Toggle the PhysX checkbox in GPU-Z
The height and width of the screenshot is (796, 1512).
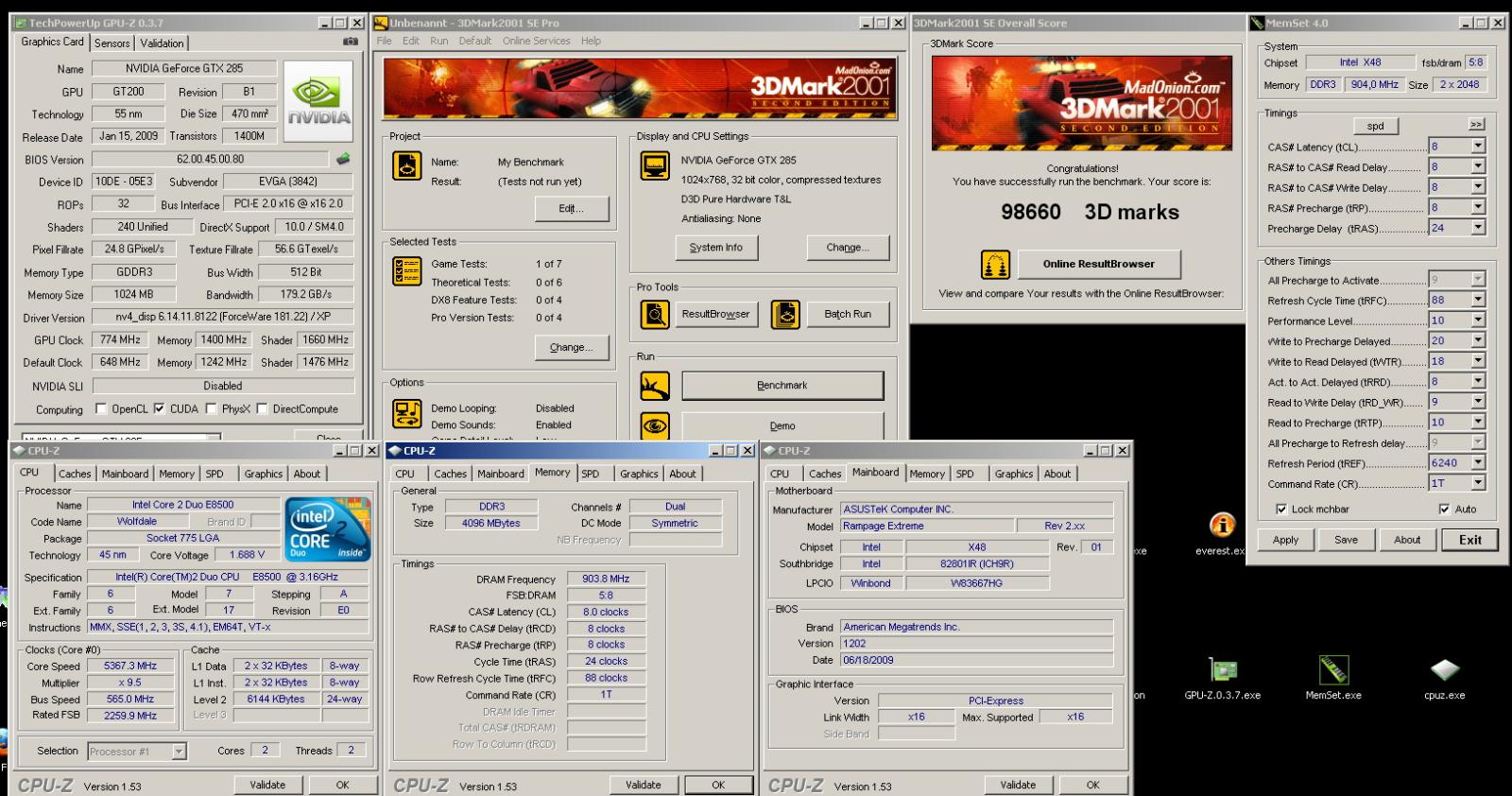point(212,408)
